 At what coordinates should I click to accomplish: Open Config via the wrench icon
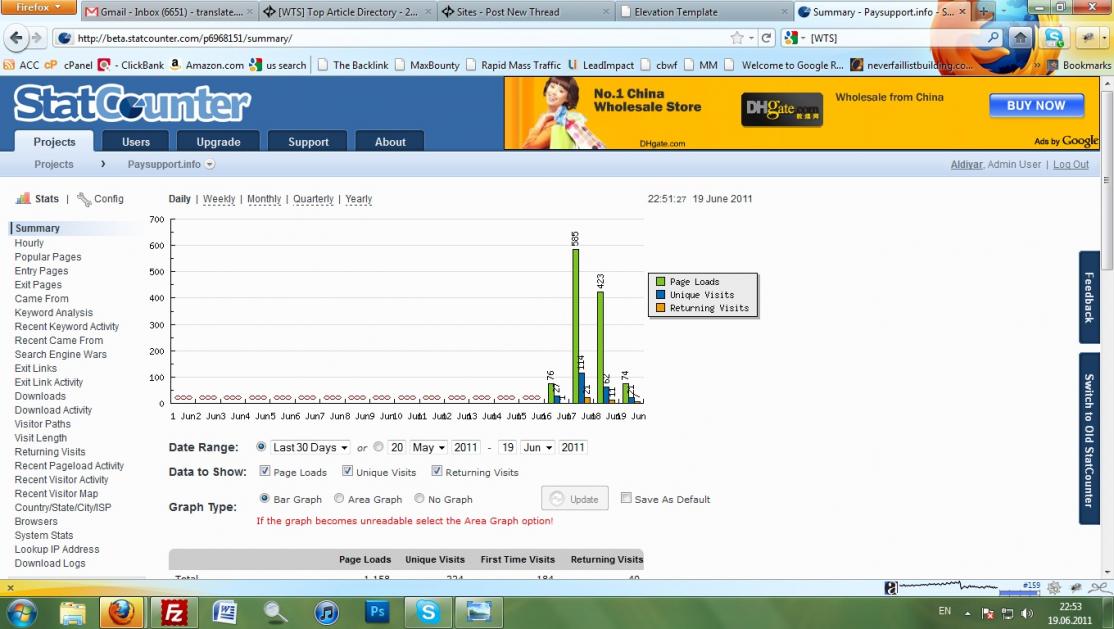coord(84,199)
